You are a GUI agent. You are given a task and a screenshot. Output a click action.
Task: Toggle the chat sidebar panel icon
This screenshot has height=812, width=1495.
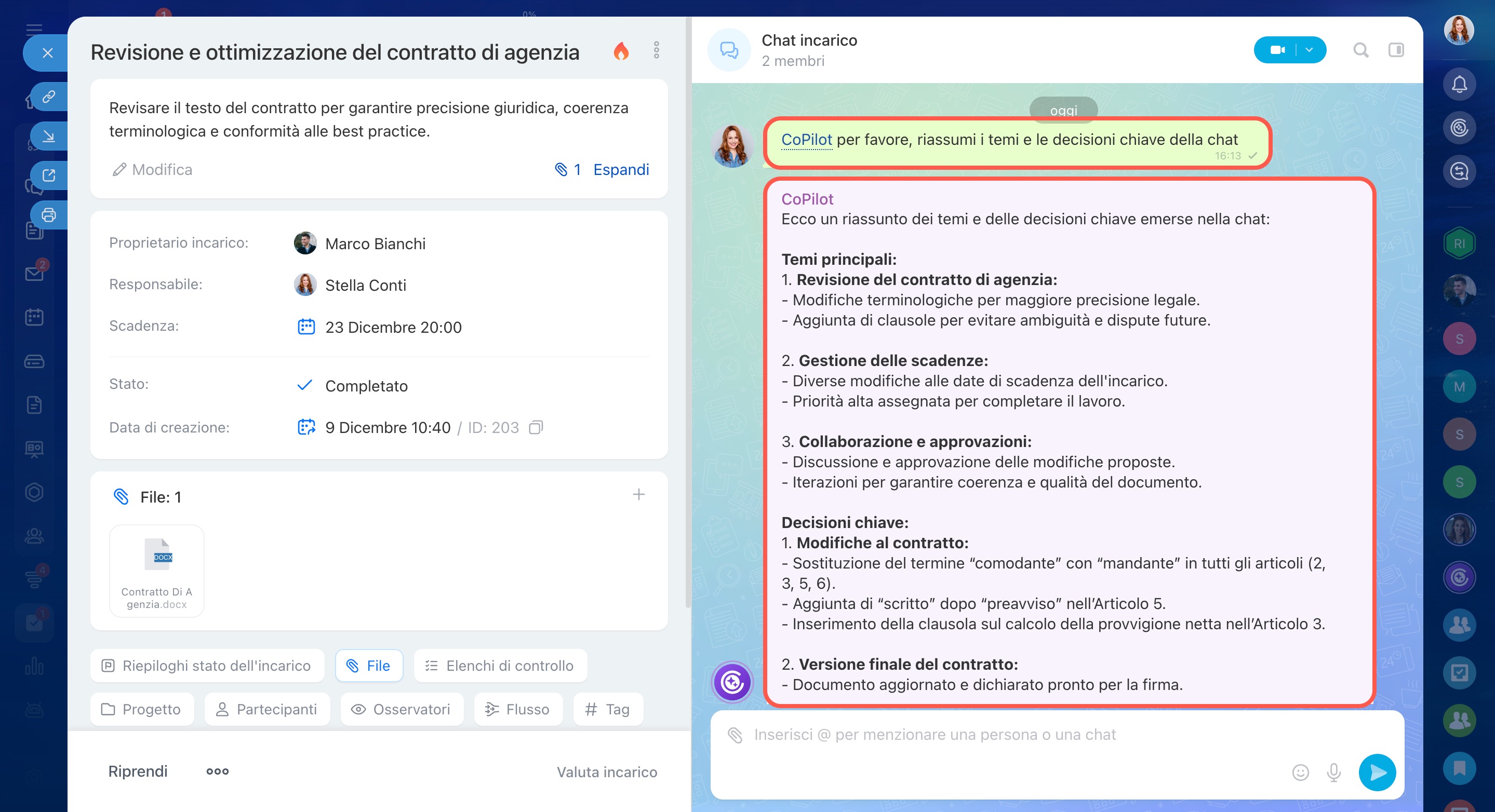point(1396,50)
